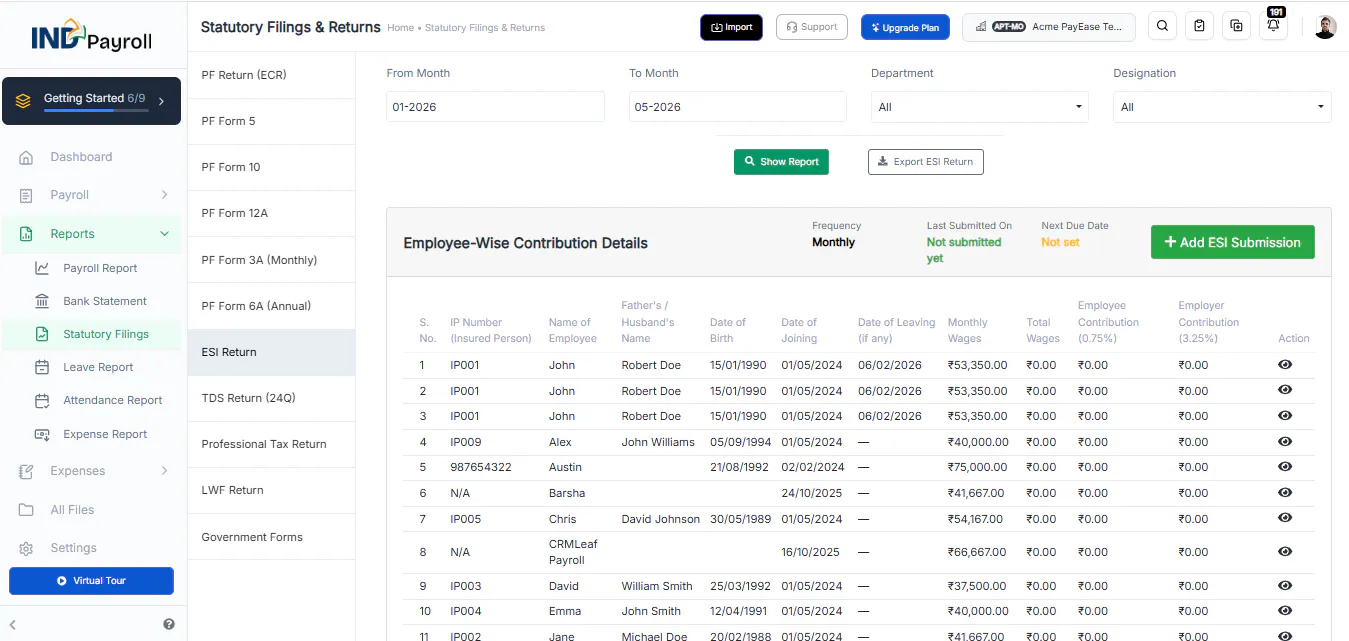
Task: Collapse sidebar using the bottom left arrow
Action: 13,624
